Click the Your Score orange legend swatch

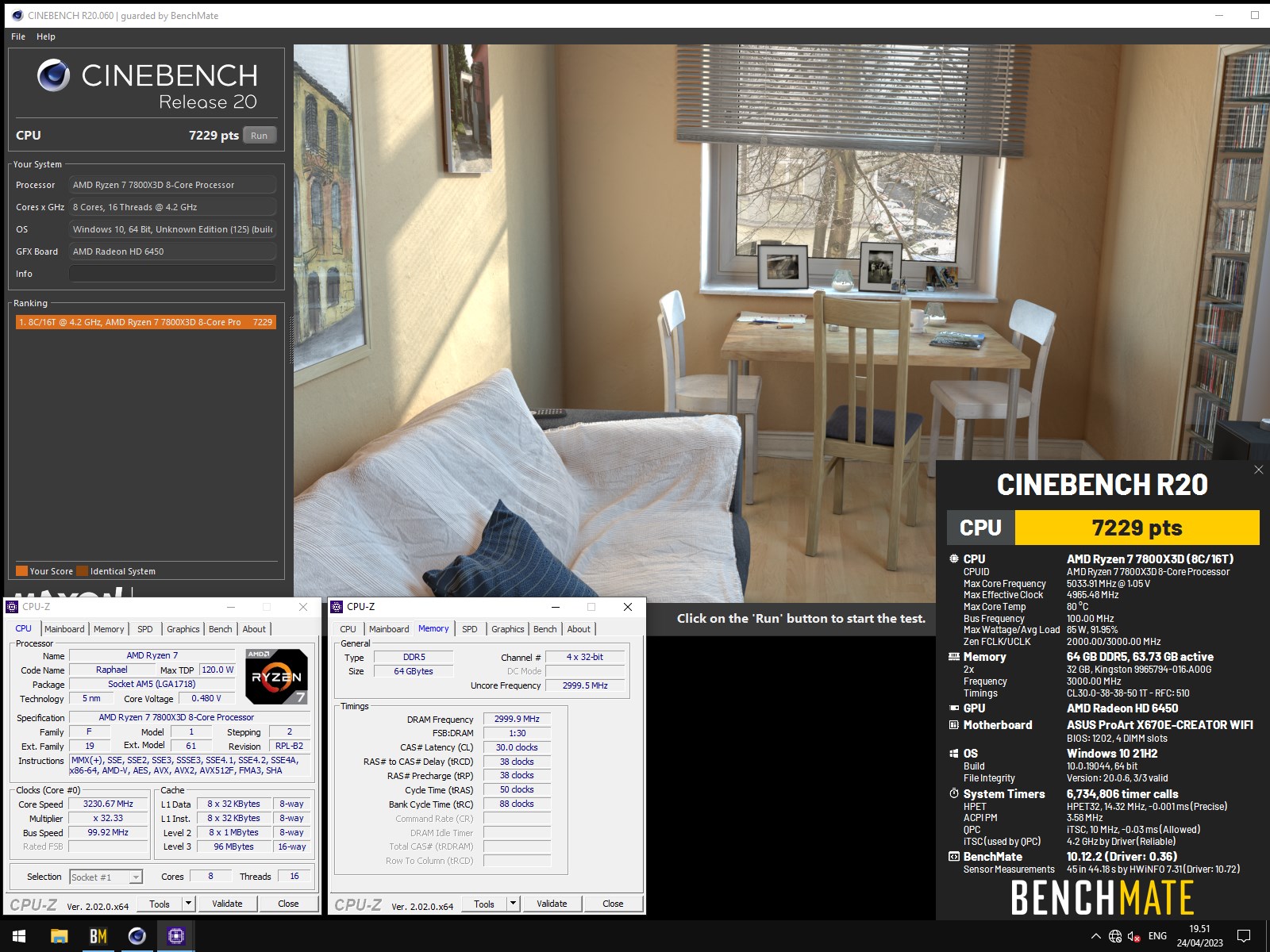(21, 571)
